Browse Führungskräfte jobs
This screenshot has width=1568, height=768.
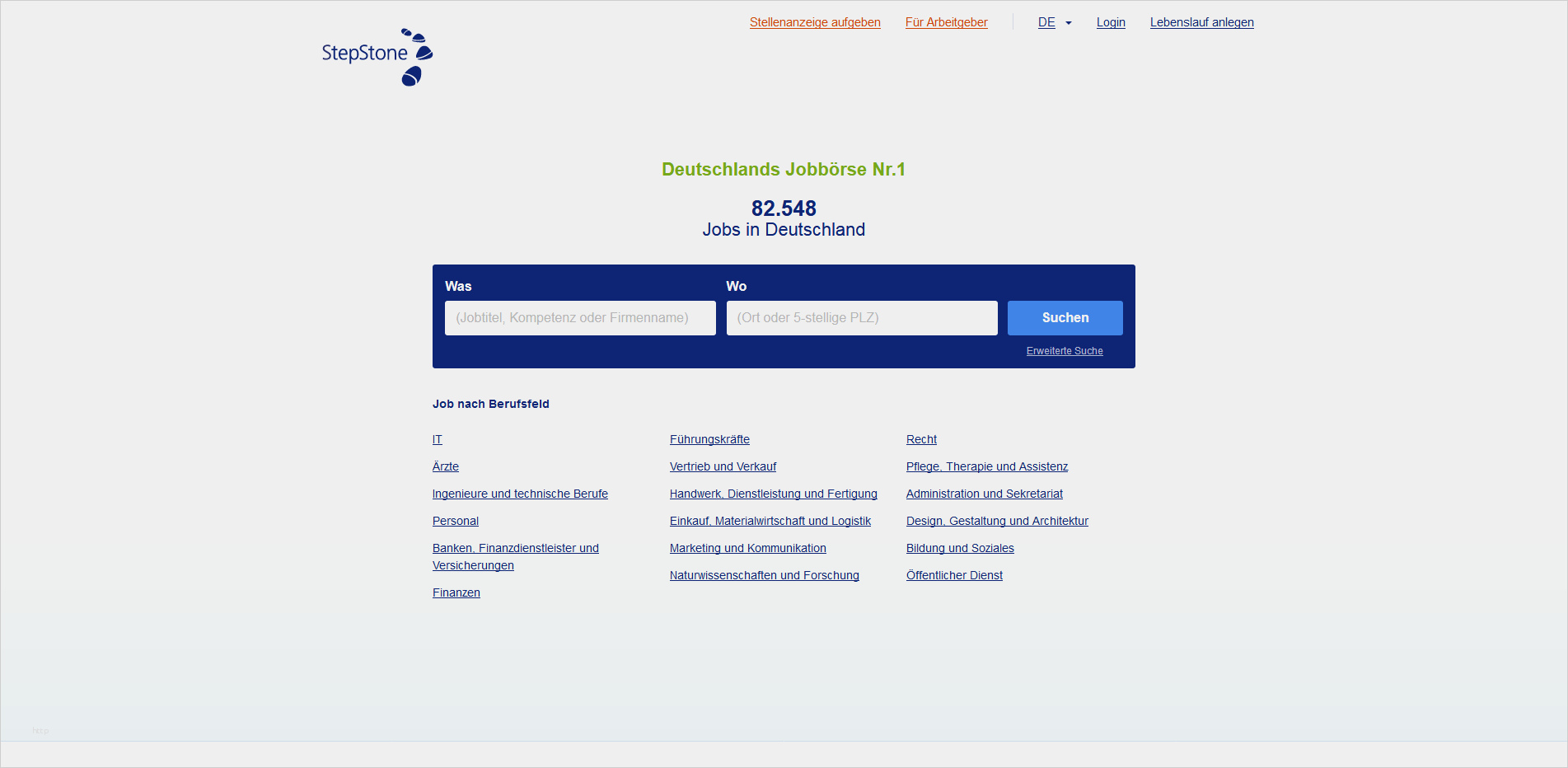[709, 439]
